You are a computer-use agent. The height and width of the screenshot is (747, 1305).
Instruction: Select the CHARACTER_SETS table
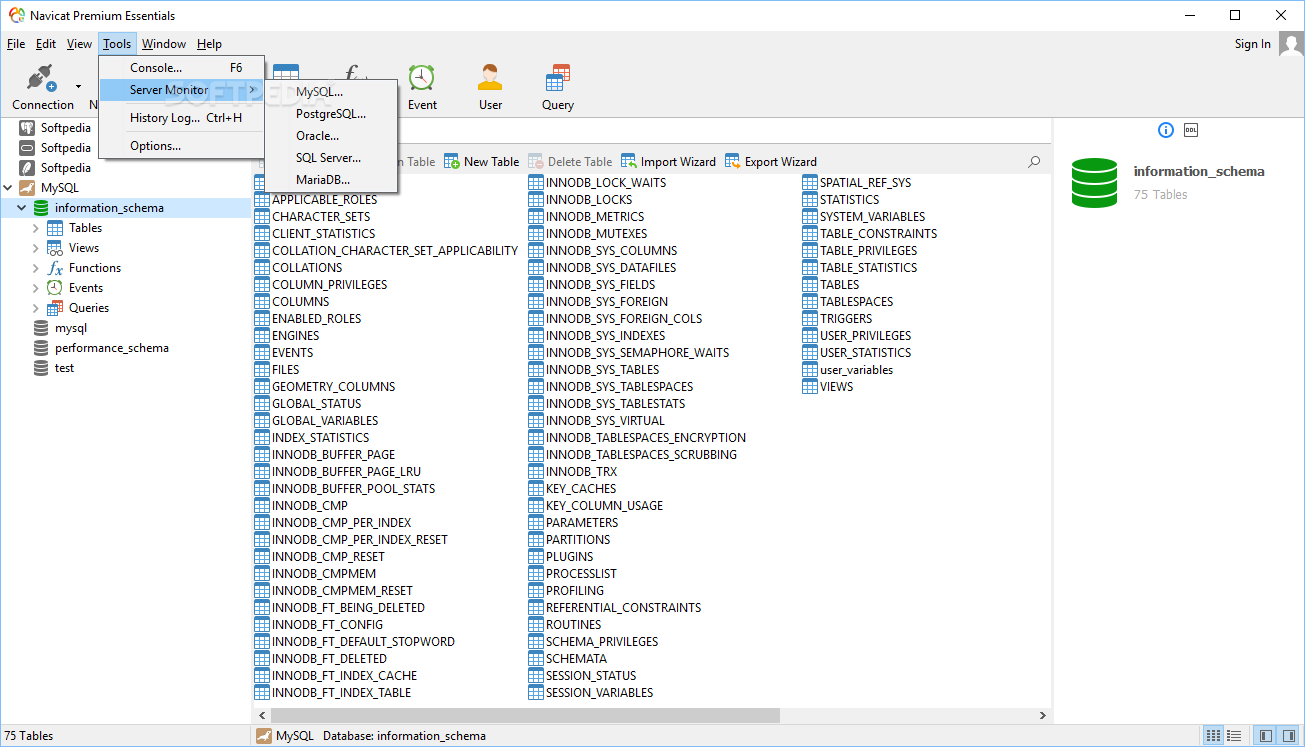[320, 217]
